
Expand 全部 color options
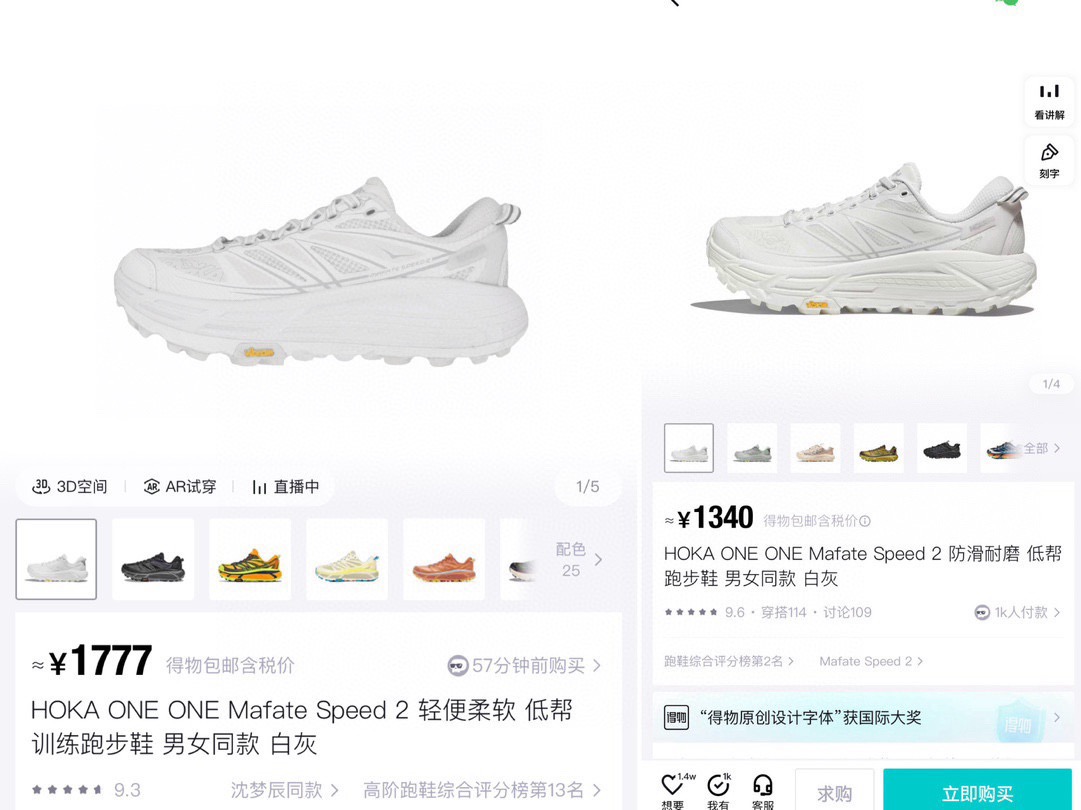1041,449
